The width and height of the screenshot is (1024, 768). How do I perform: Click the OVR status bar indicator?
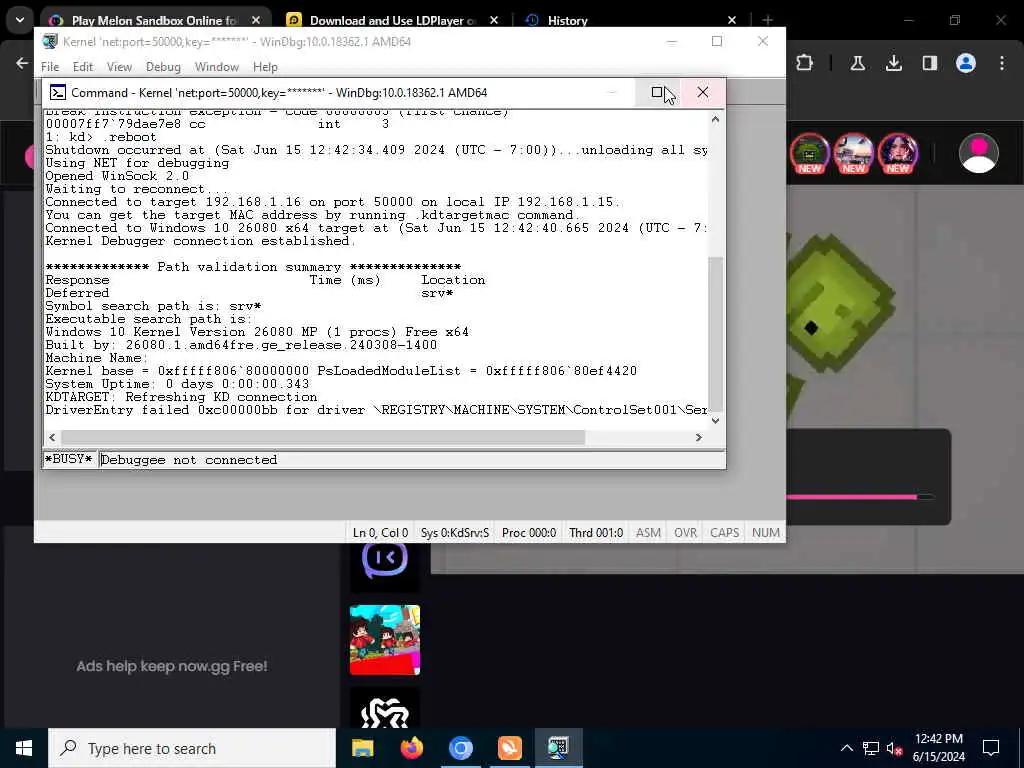pyautogui.click(x=686, y=533)
